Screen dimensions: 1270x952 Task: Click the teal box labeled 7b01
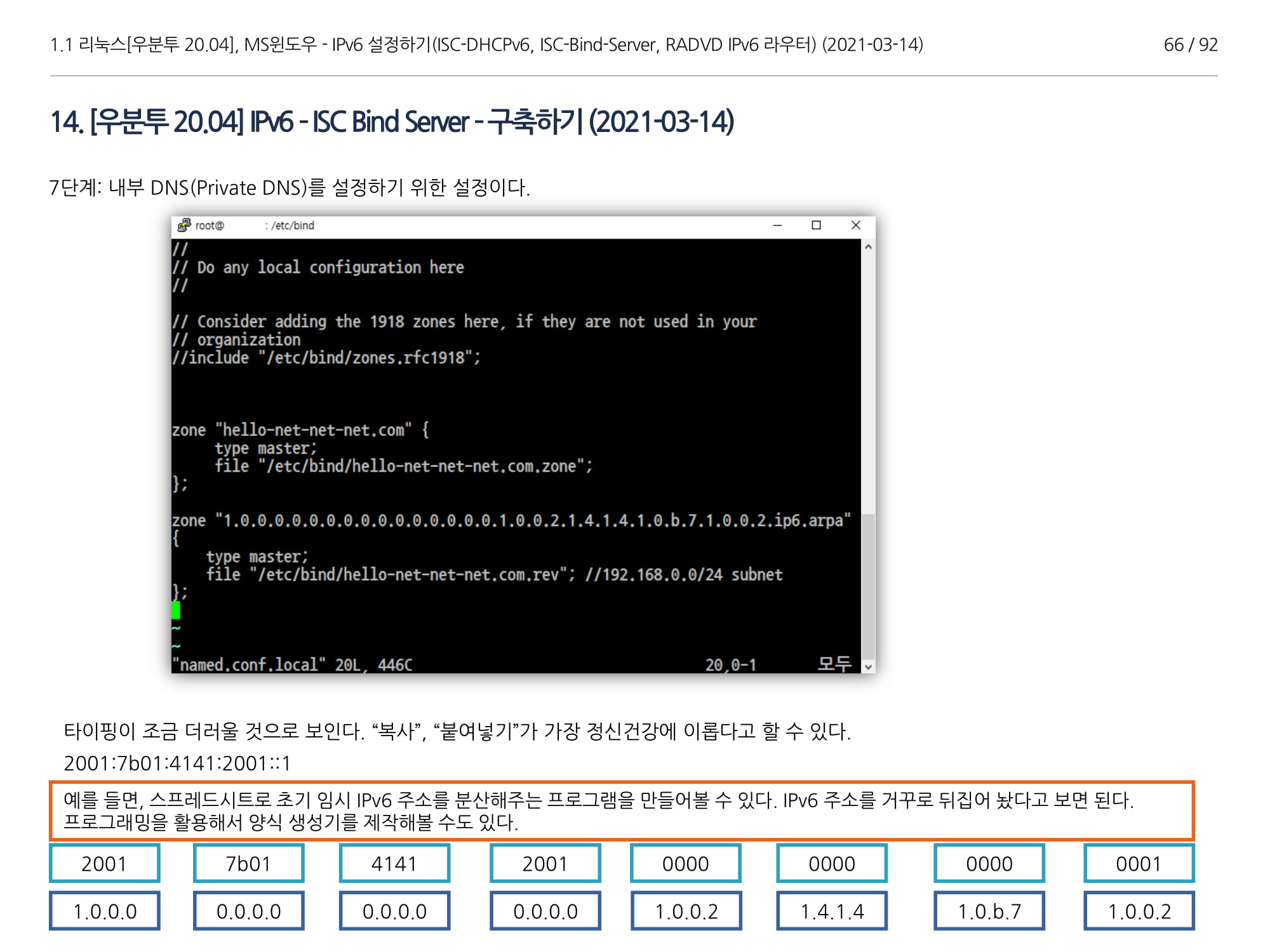(248, 863)
